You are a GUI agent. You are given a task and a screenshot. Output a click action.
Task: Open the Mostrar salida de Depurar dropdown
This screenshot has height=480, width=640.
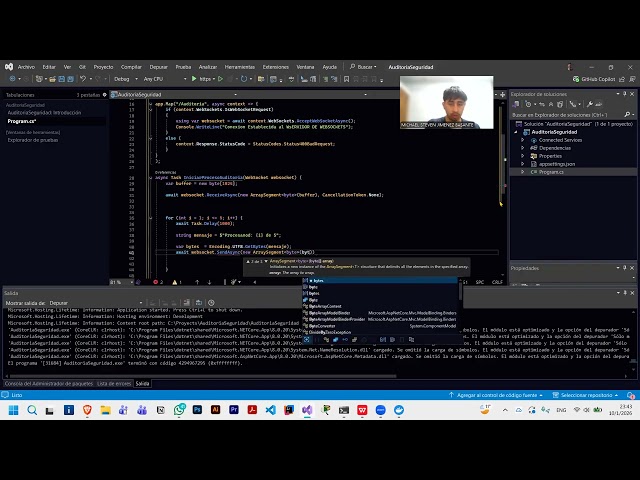click(x=96, y=303)
